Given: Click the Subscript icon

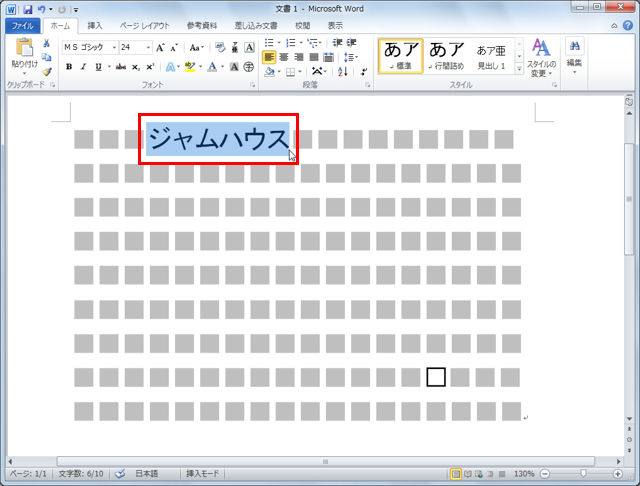Looking at the screenshot, I should (136, 67).
